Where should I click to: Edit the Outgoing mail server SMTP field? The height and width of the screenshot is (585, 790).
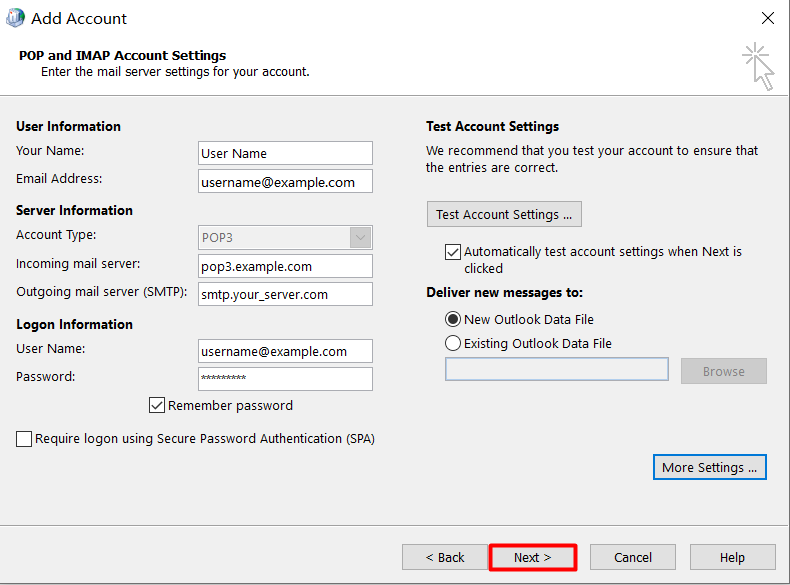click(285, 294)
